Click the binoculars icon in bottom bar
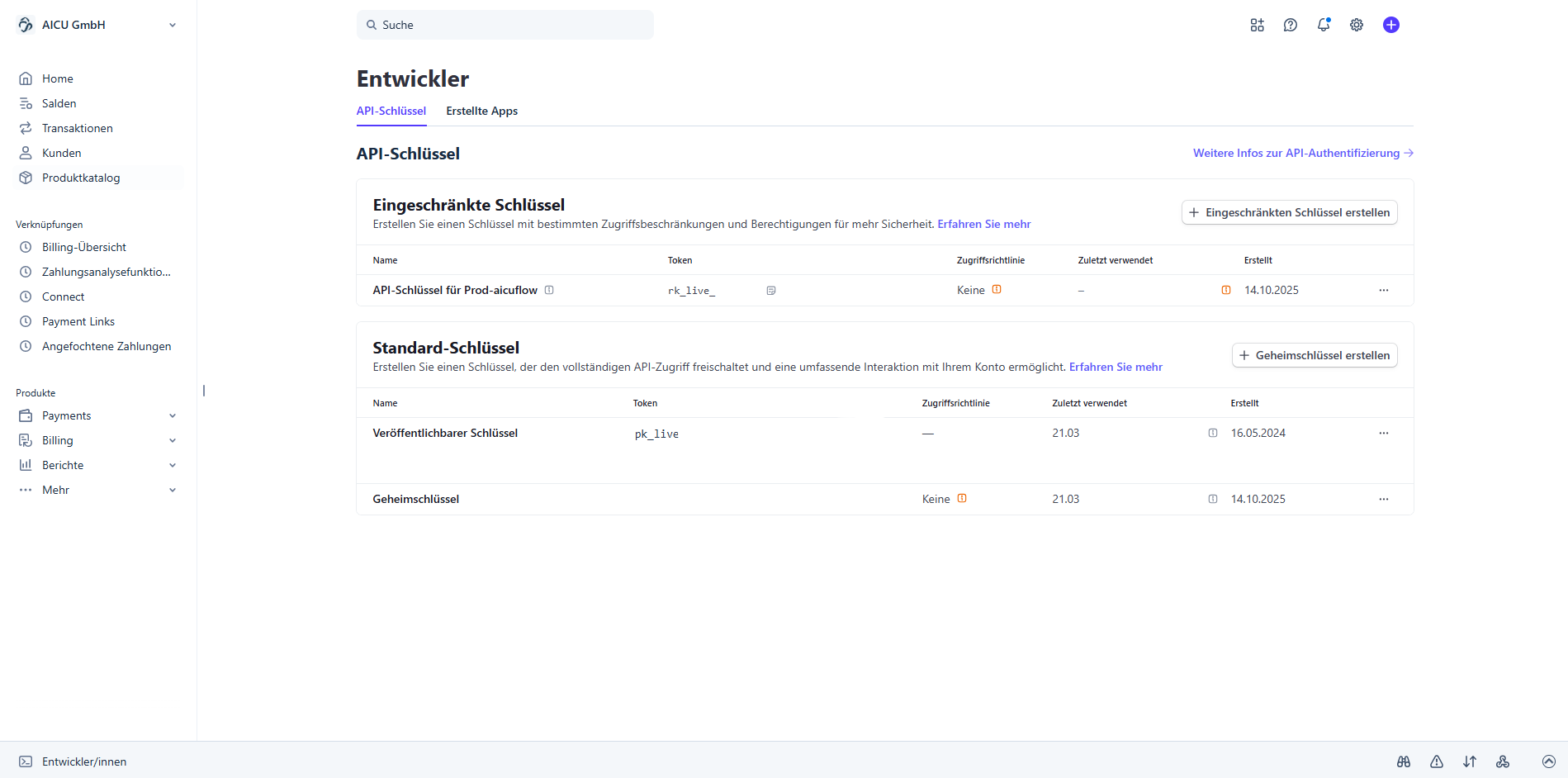This screenshot has height=778, width=1568. (1404, 761)
